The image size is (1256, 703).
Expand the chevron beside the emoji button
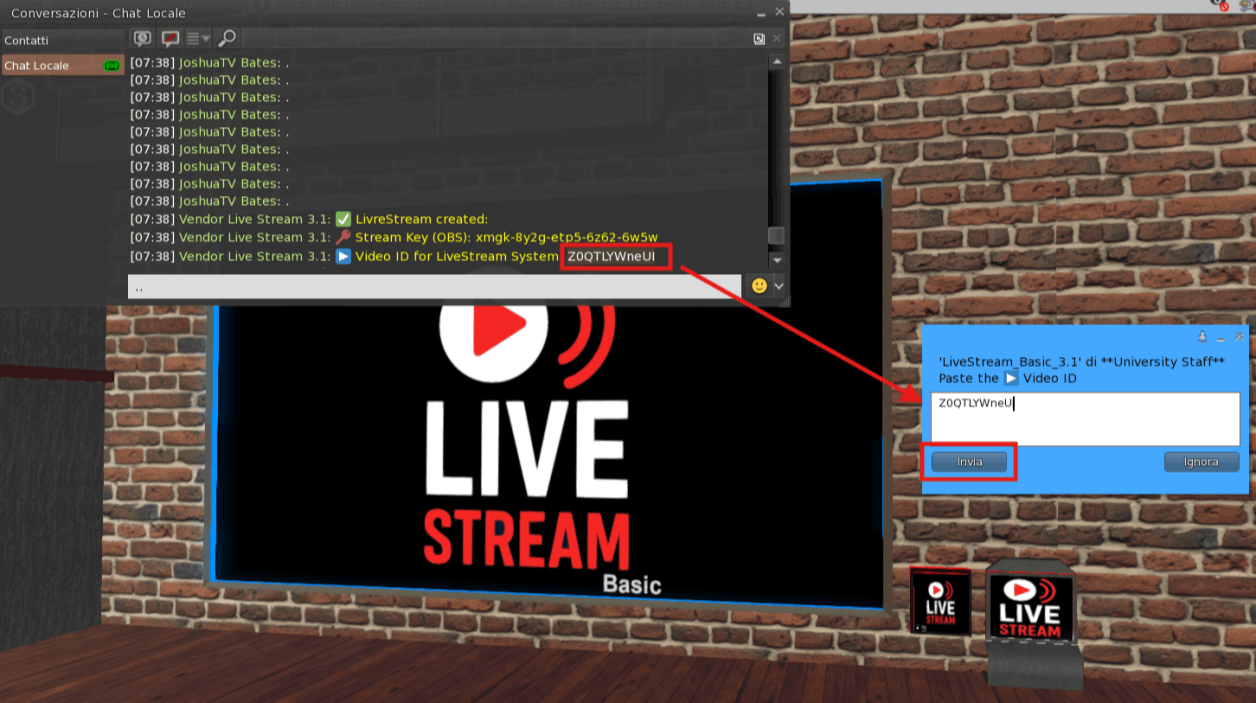779,286
